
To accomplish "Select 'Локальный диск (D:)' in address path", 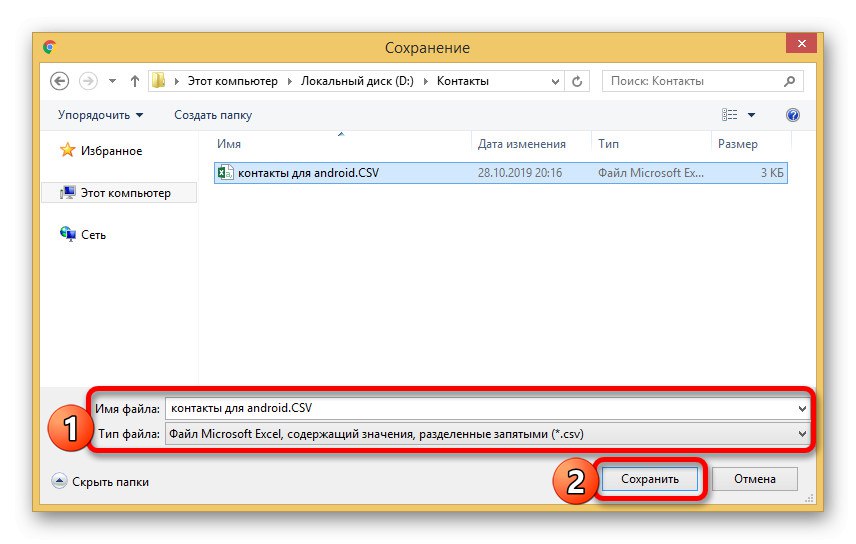I will point(357,81).
